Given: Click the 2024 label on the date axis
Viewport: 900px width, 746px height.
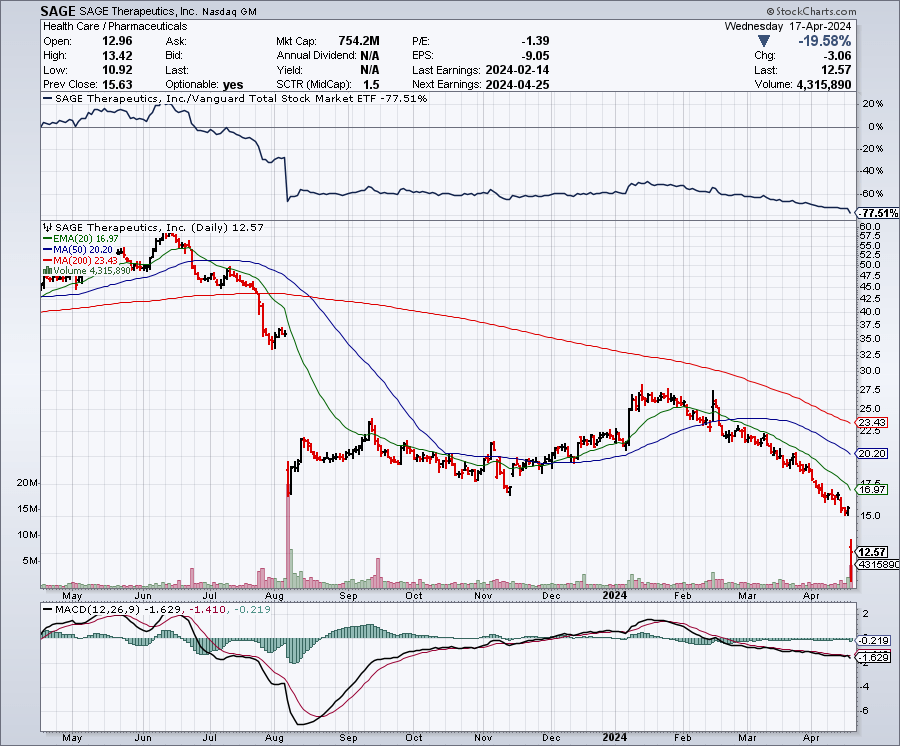Looking at the screenshot, I should click(x=613, y=594).
